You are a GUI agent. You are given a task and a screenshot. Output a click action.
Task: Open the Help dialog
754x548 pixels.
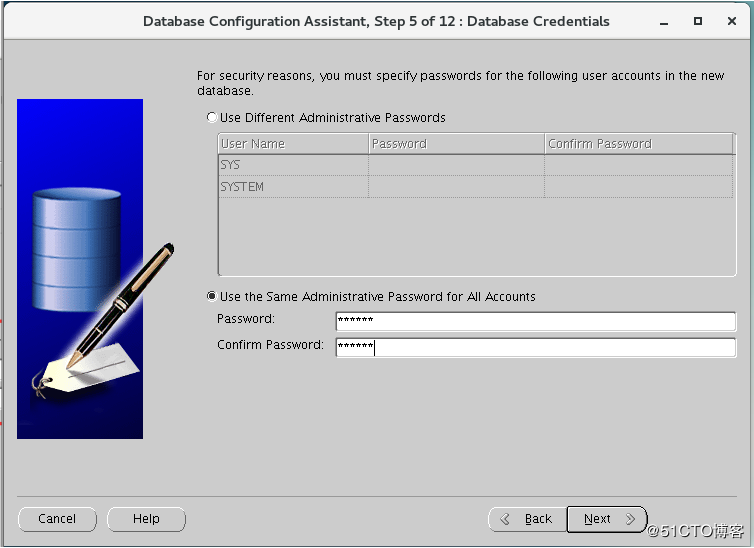(x=146, y=519)
